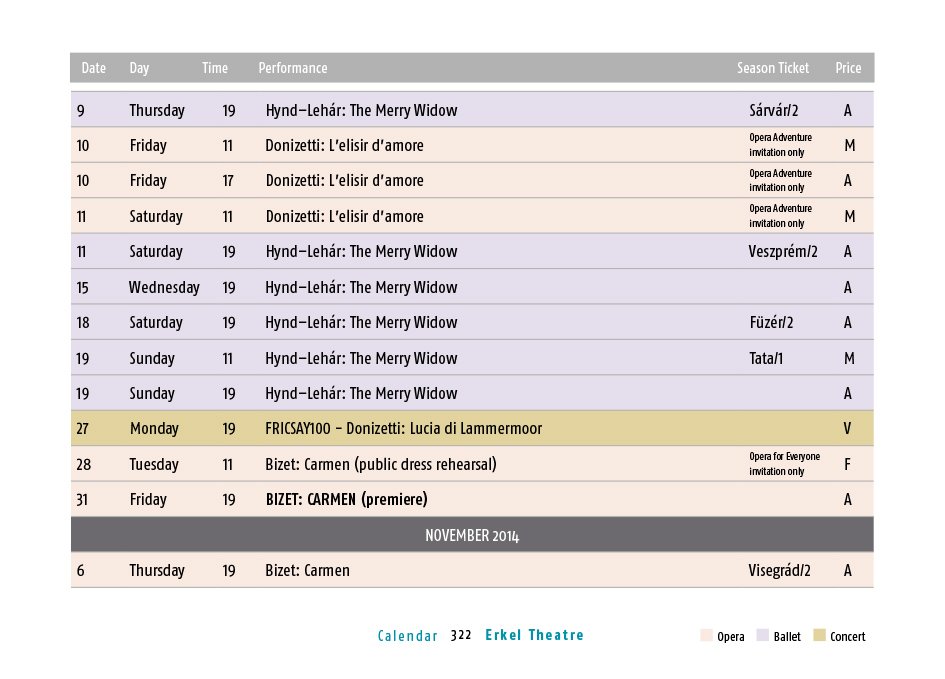The width and height of the screenshot is (945, 679).
Task: Open the FRICSAY100 Lucia di Lammermoor row
Action: pyautogui.click(x=472, y=428)
